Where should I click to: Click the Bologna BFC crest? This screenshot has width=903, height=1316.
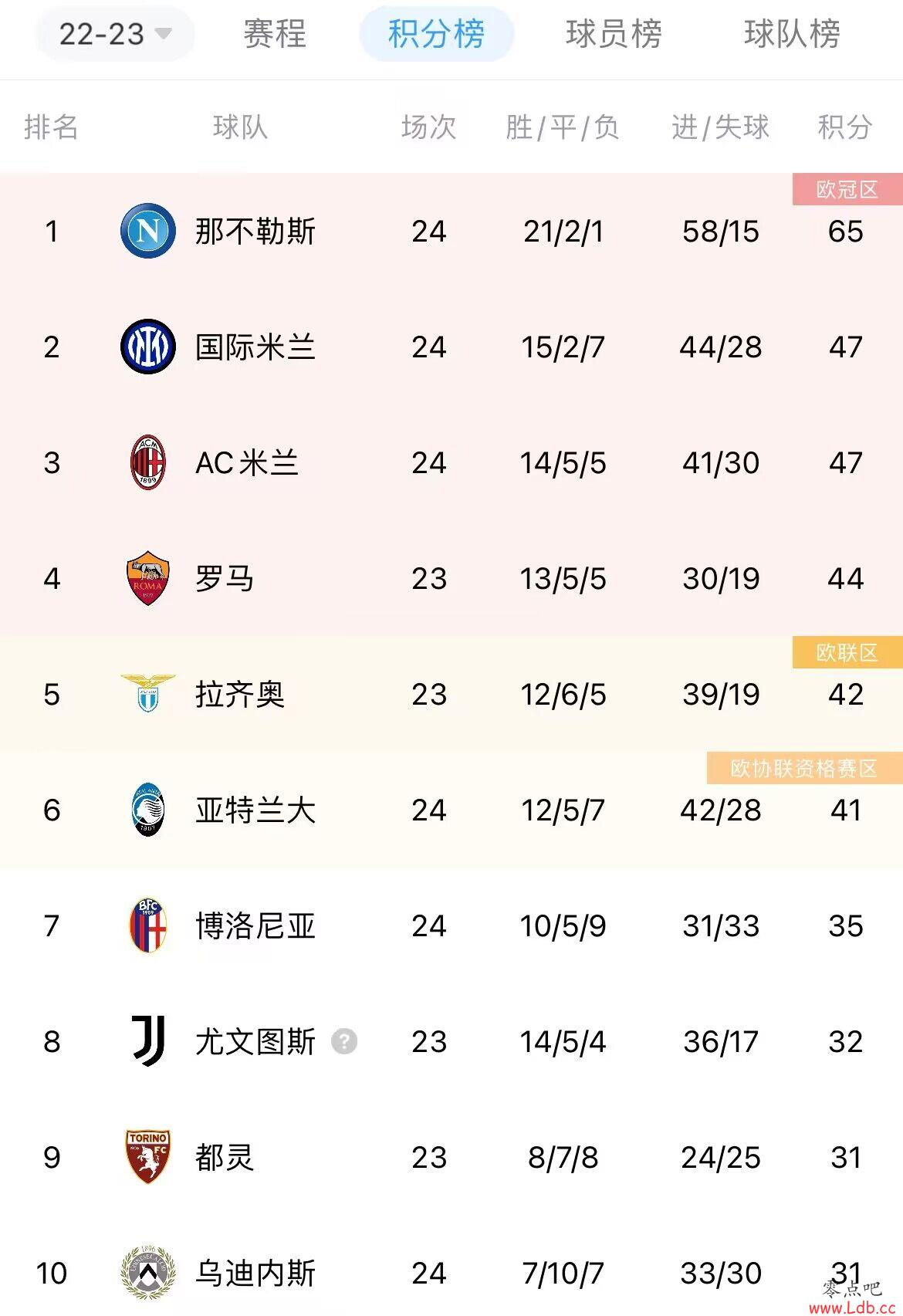pos(148,925)
